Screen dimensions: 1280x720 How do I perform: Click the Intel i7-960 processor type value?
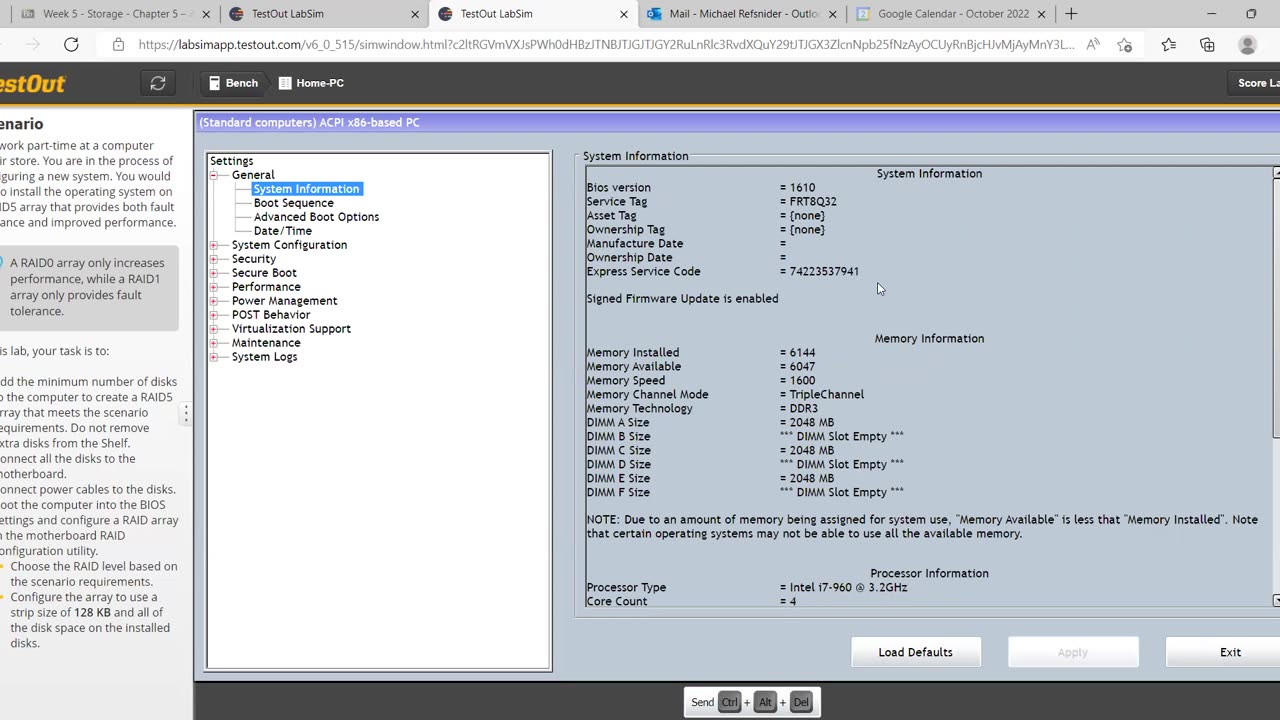[x=848, y=588]
